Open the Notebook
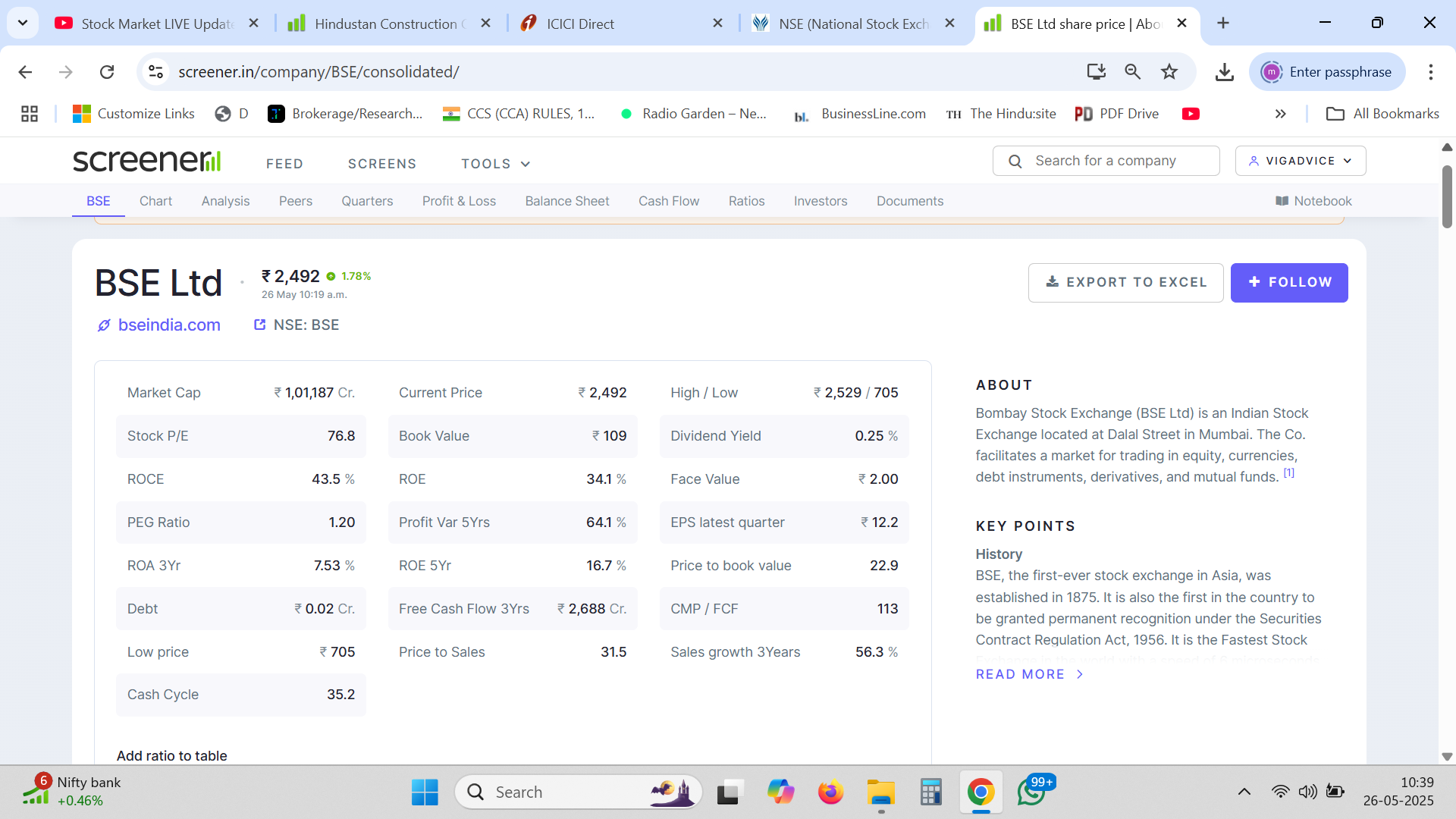The width and height of the screenshot is (1456, 819). point(1313,201)
